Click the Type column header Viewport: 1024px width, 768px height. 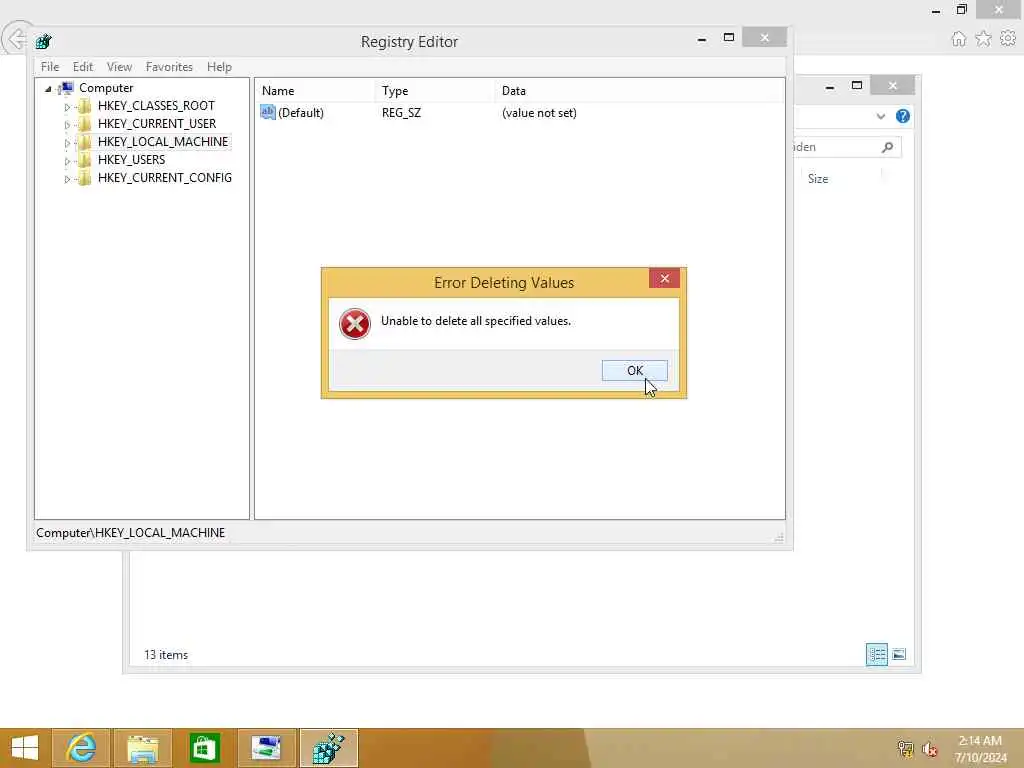(x=436, y=91)
